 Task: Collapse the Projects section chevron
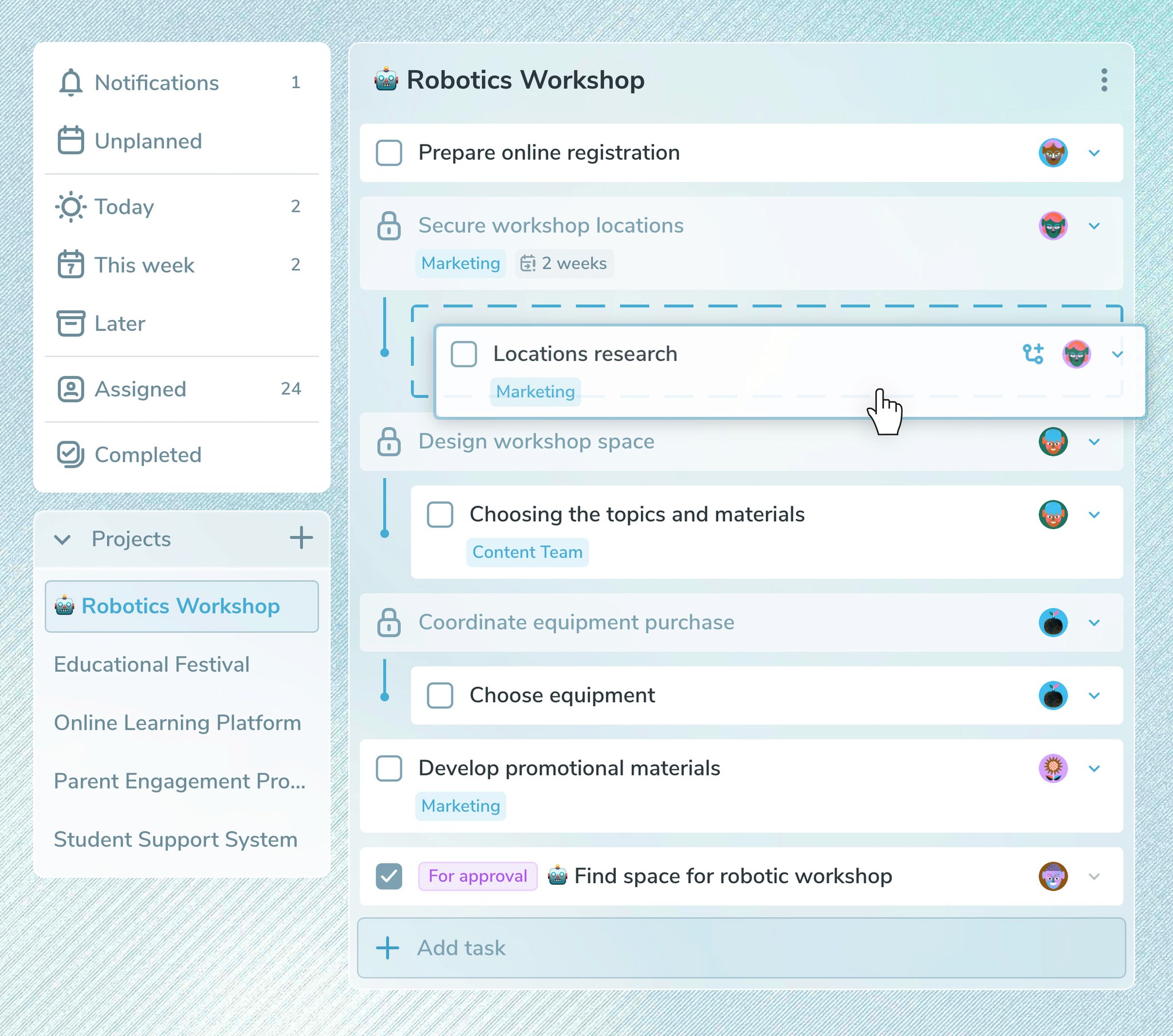click(x=62, y=539)
